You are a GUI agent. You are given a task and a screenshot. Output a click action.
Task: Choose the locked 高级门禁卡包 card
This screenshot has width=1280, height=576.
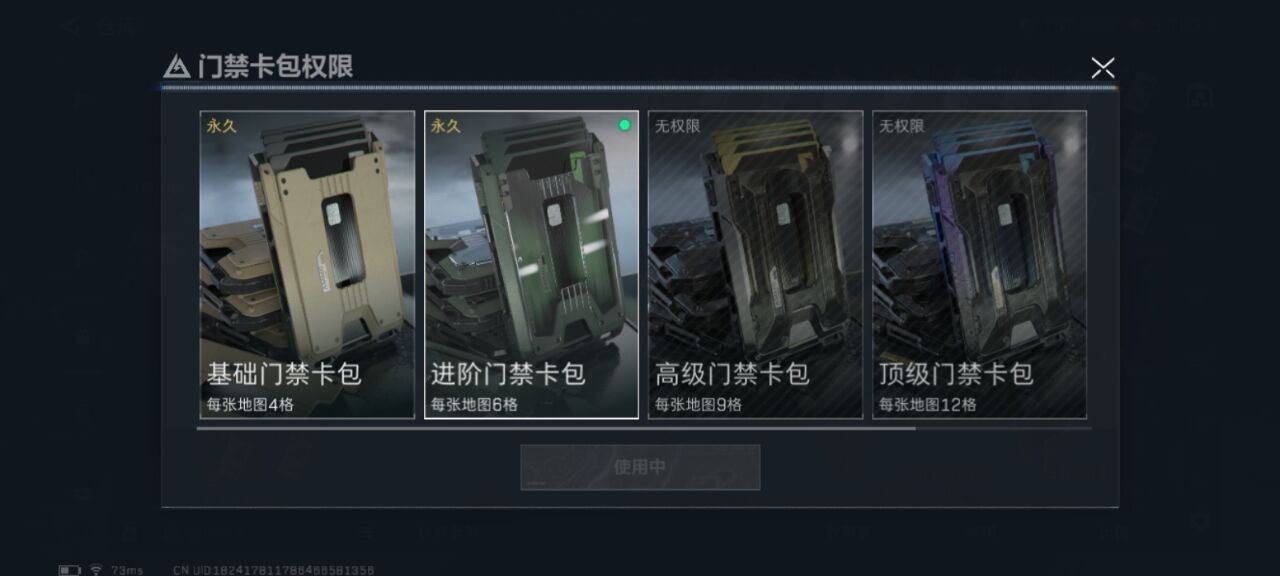(755, 264)
